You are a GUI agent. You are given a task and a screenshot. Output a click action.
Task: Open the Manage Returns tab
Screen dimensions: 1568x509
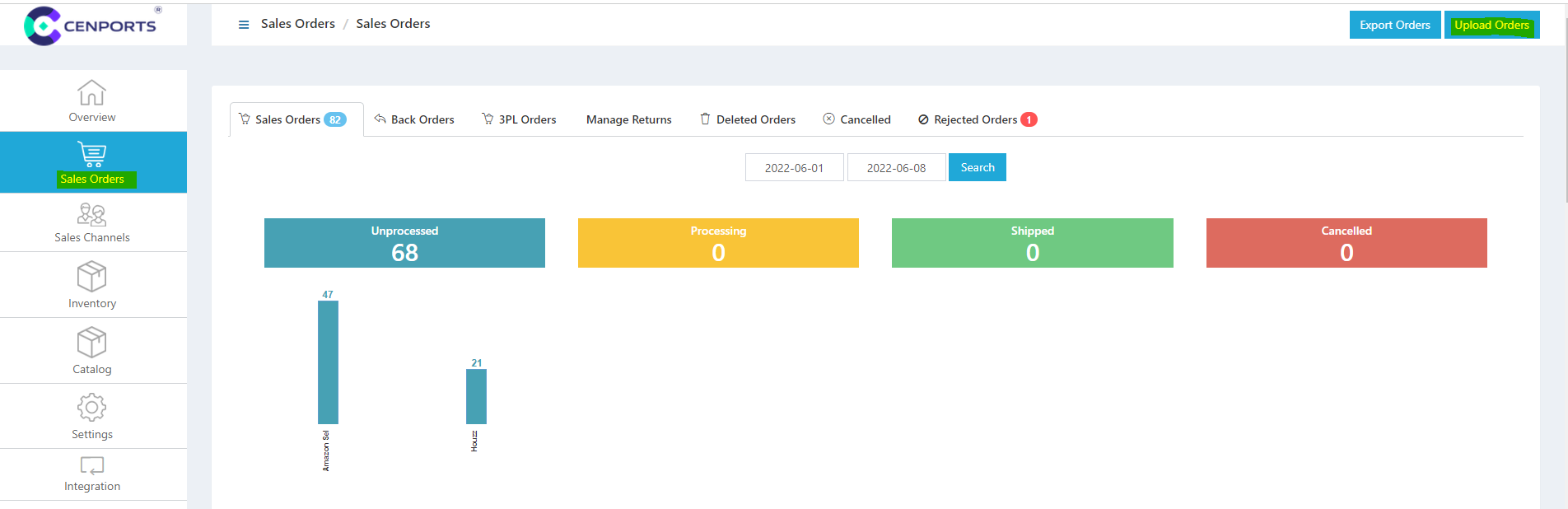click(628, 119)
